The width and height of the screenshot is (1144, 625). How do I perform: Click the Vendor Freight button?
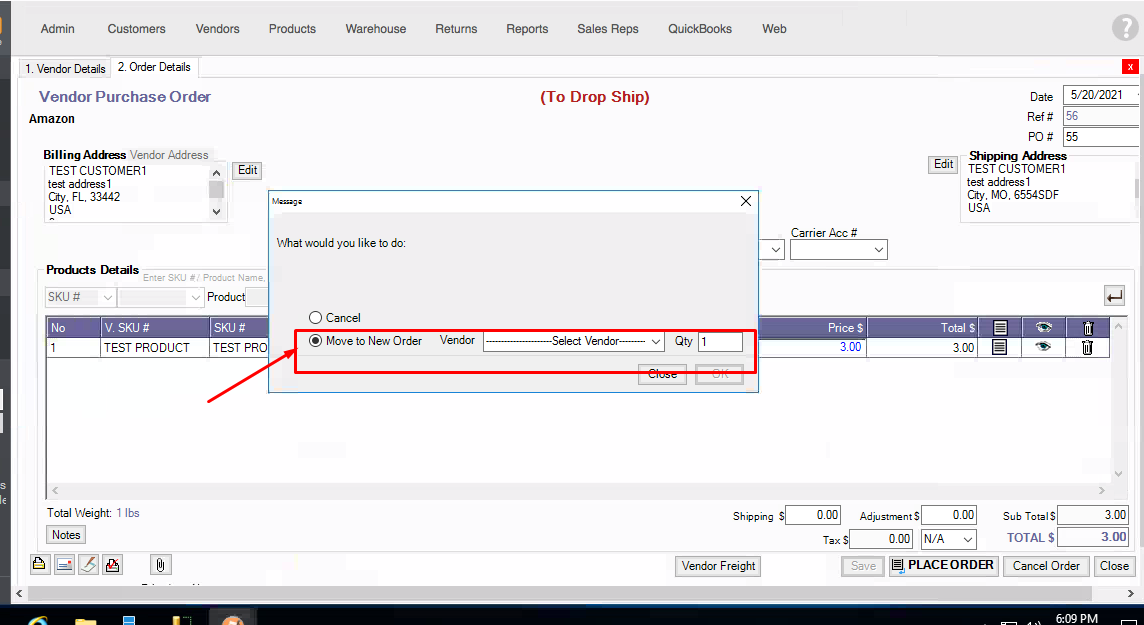point(718,566)
